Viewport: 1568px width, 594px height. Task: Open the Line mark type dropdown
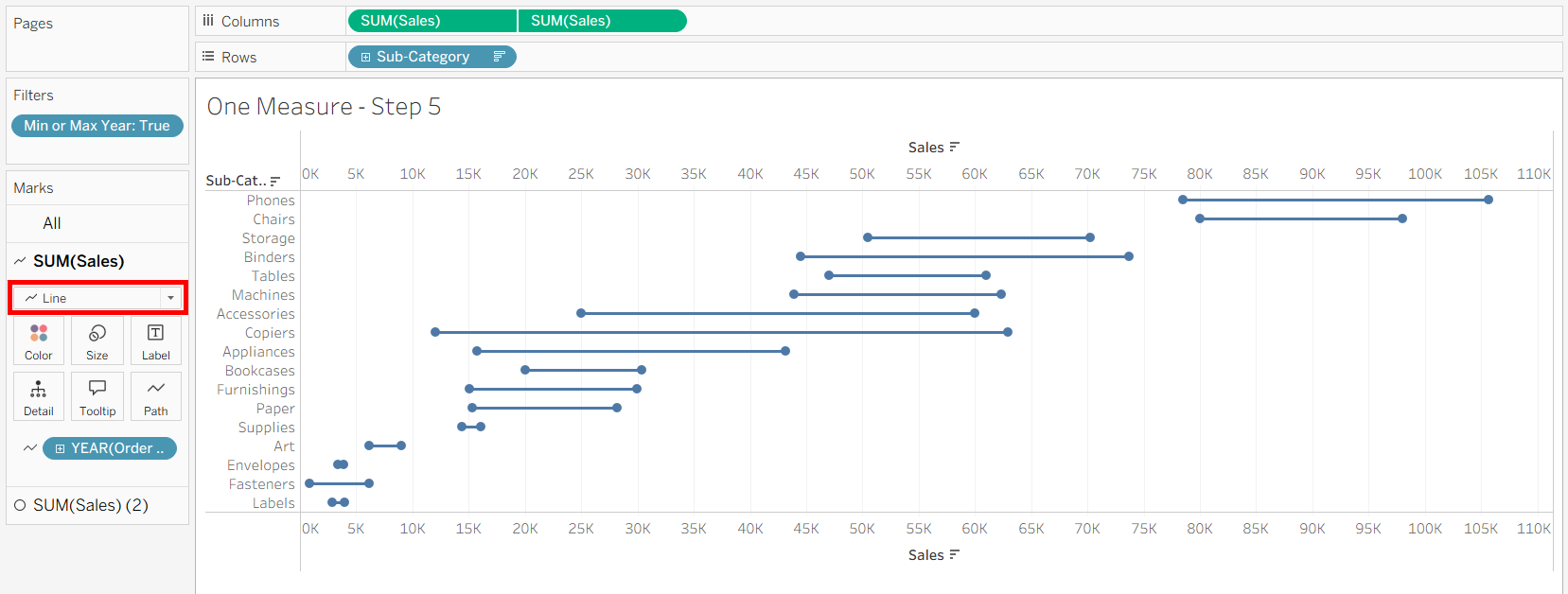pos(170,298)
